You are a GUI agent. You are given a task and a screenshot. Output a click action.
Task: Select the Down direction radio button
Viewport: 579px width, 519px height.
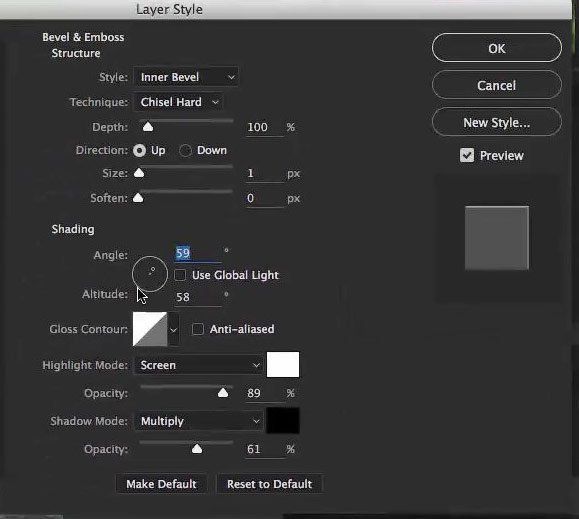click(x=185, y=150)
